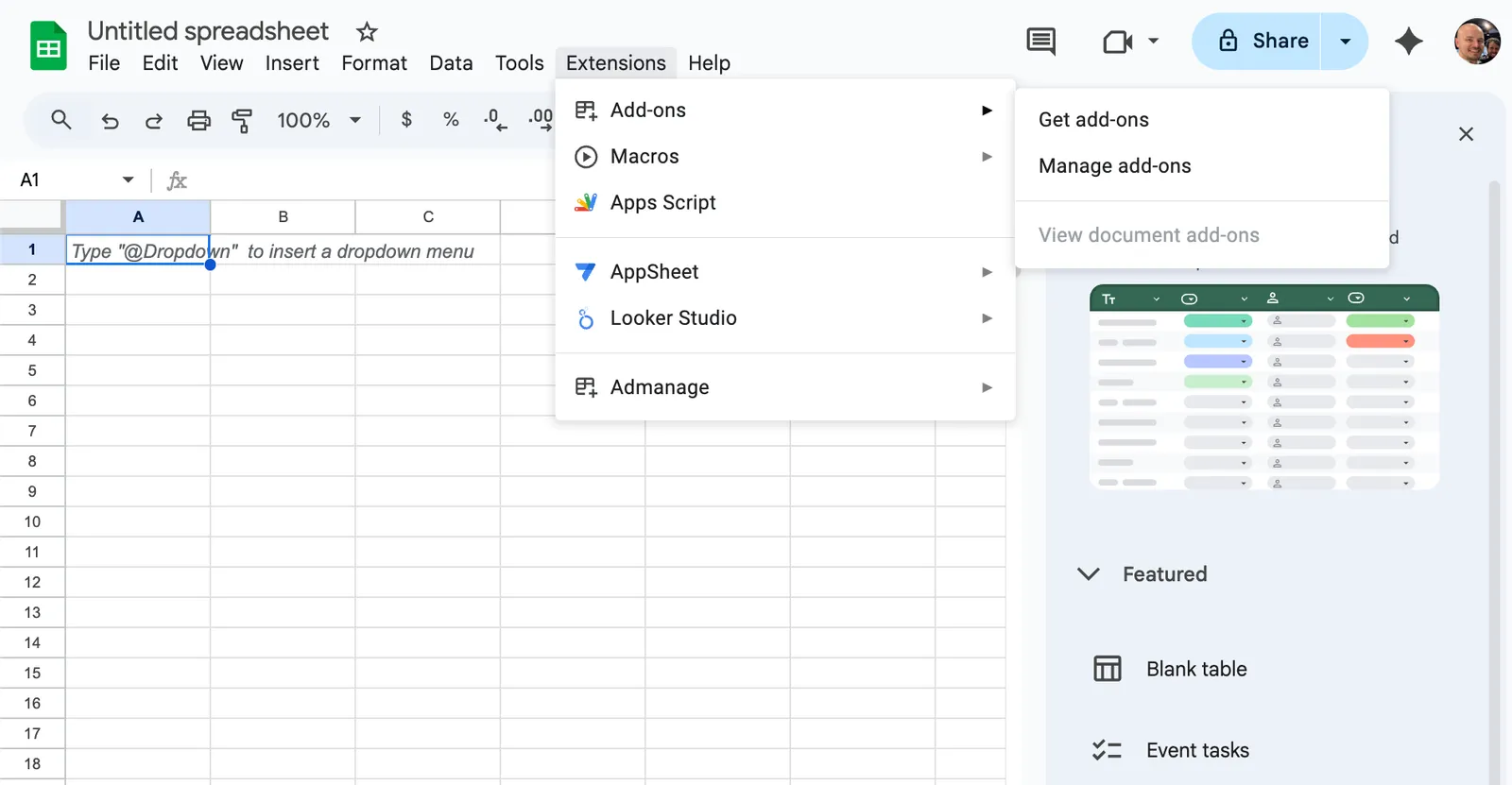Viewport: 1512px width, 785px height.
Task: Click the Google Sheets home logo
Action: click(x=48, y=45)
